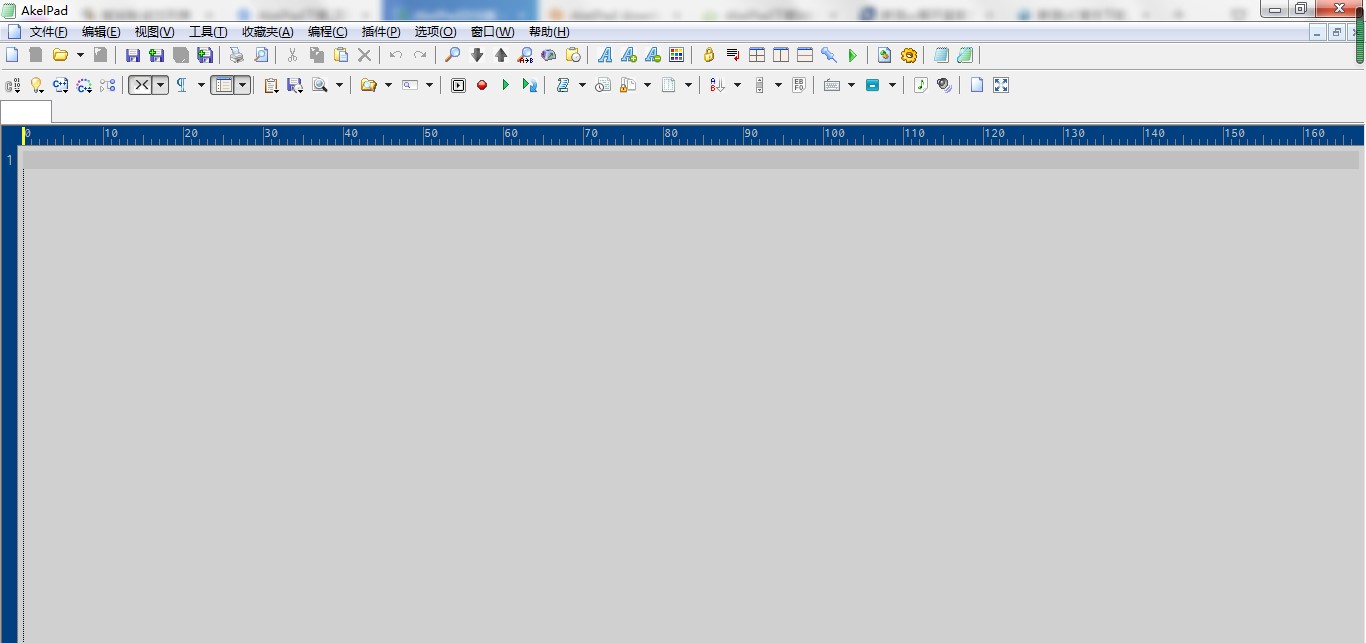
Task: Open dropdown arrow beside the Open folder icon
Action: tap(80, 55)
